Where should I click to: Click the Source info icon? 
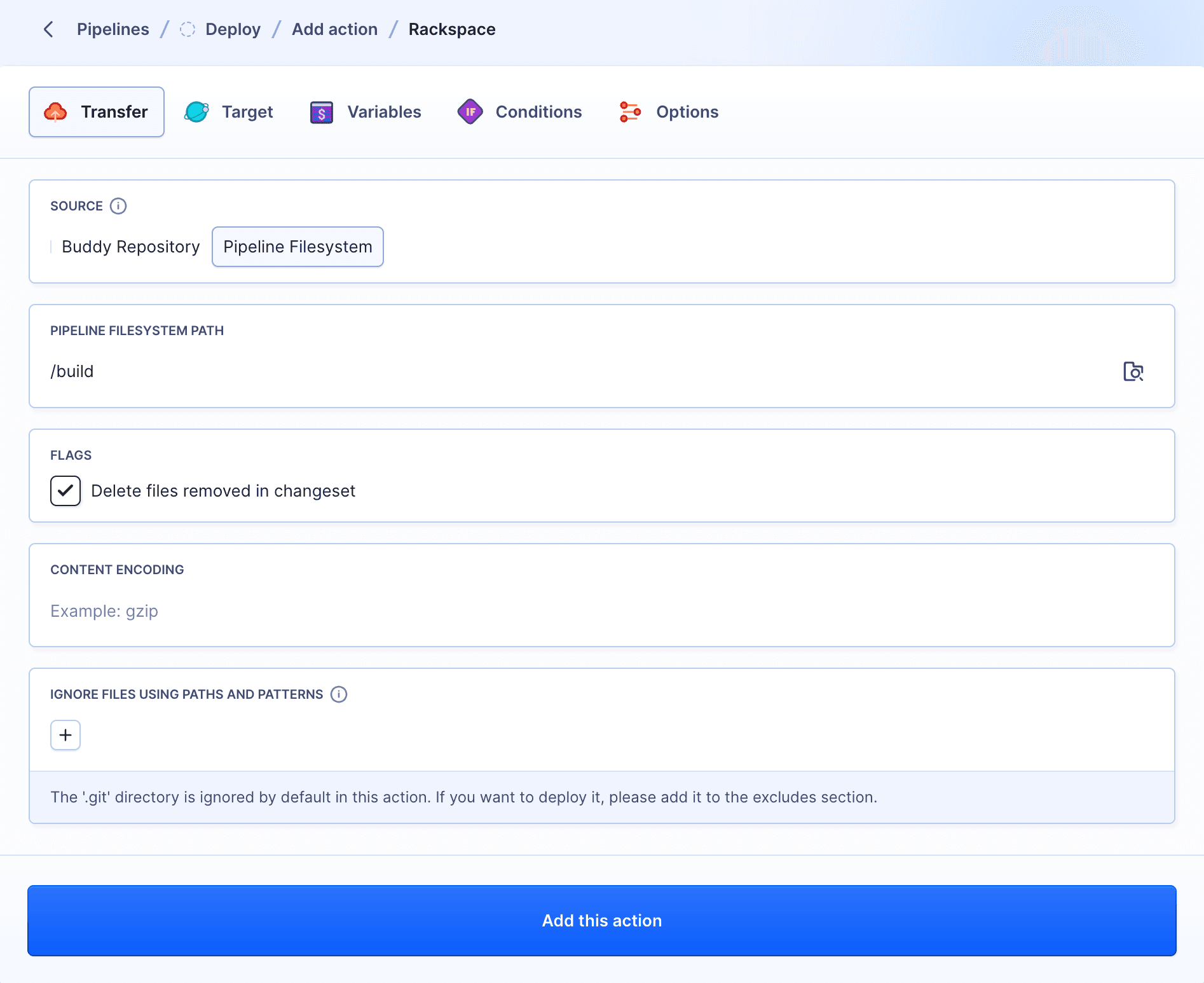[118, 206]
